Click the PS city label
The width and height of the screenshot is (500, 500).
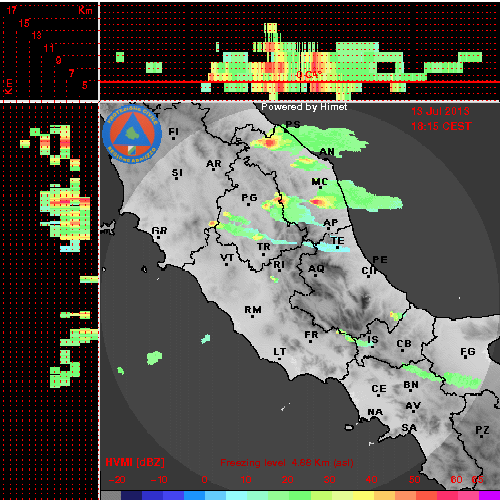293,124
